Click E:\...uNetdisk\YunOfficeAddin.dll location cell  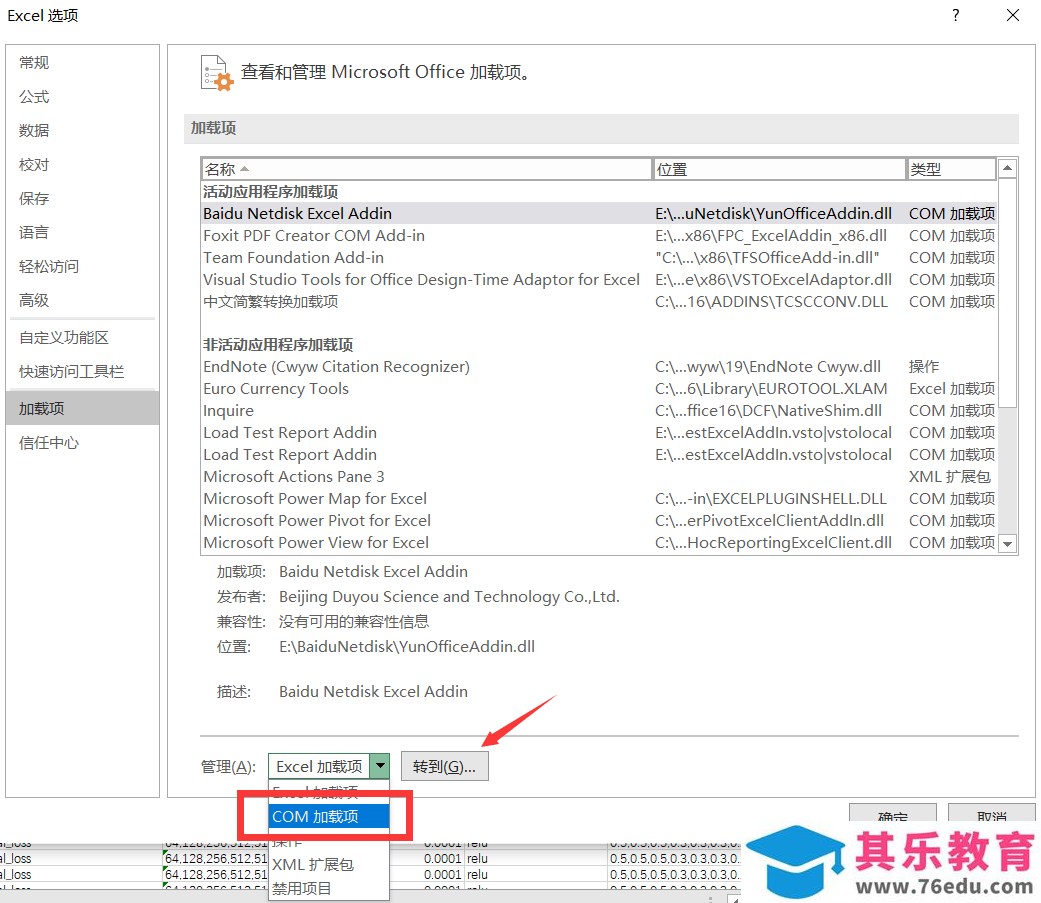(773, 214)
